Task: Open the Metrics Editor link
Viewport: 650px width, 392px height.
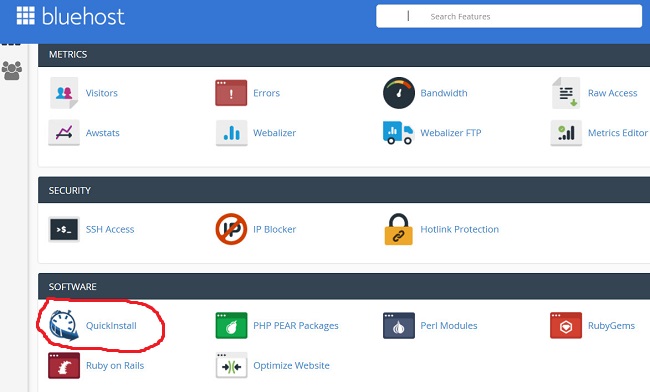Action: tap(618, 133)
